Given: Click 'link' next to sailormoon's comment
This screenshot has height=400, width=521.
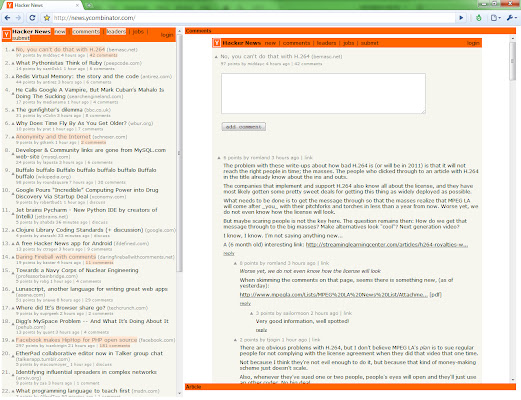Looking at the screenshot, I should coord(348,313).
